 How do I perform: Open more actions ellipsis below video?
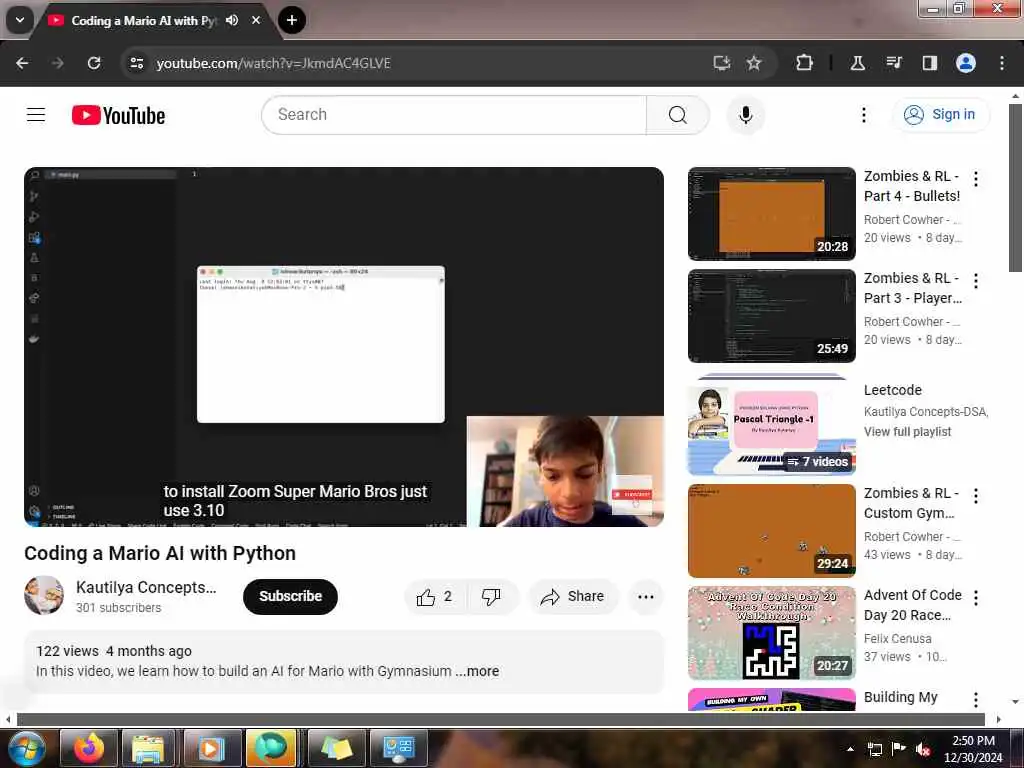click(645, 596)
